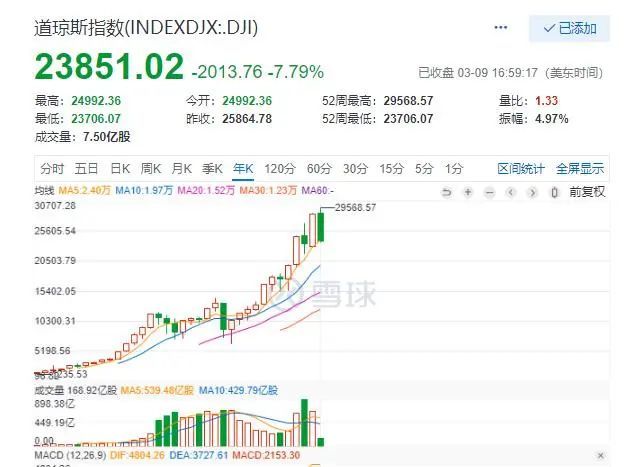Click the volume MA5:539.48亿股 label
Screen dimensions: 635x467
(157, 390)
